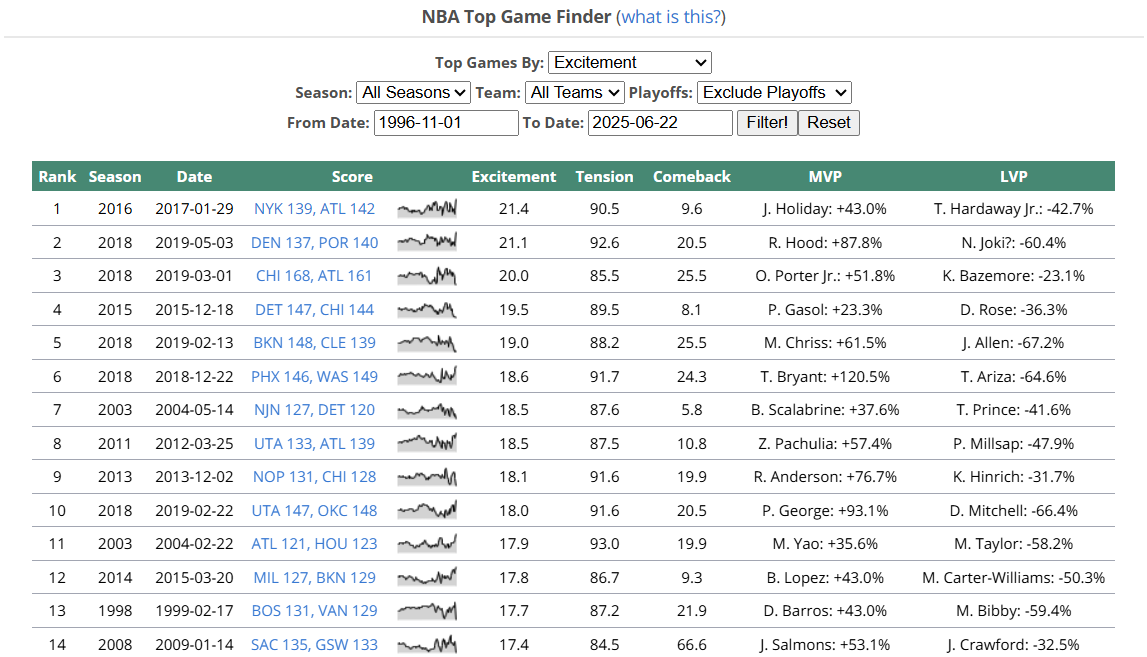1147x657 pixels.
Task: Open the BKN 148, CLE 139 game link
Action: click(x=315, y=343)
